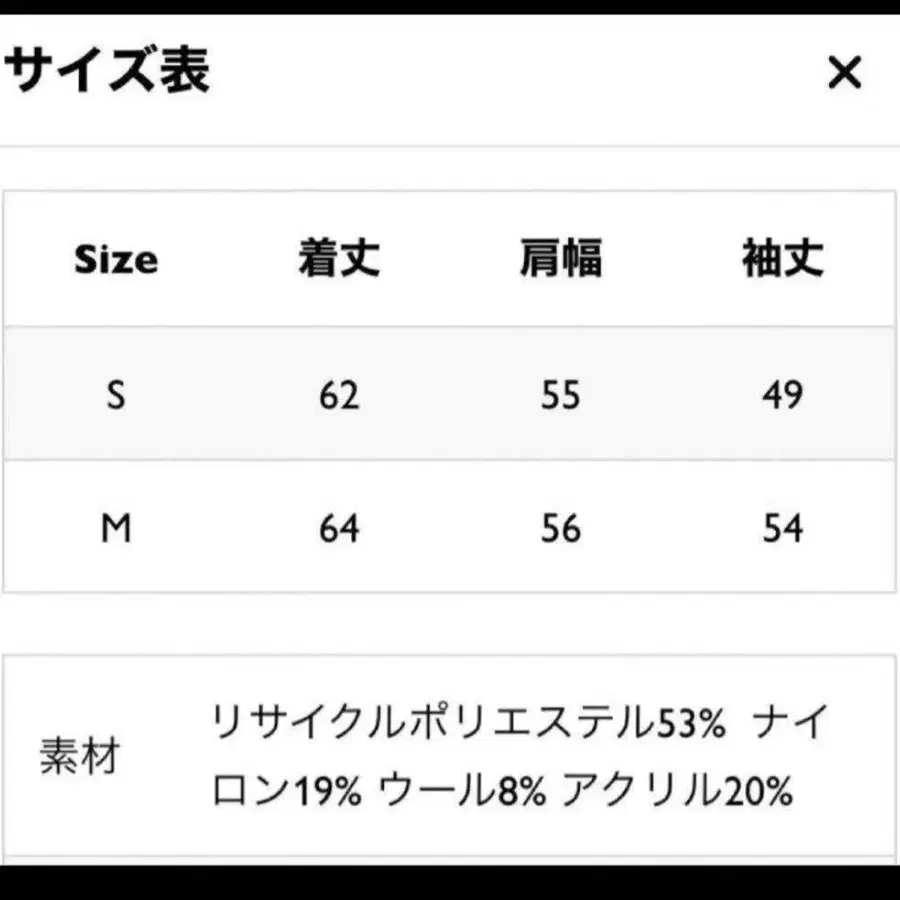Screen dimensions: 900x900
Task: Click the 19% nylon percentage
Action: (x=327, y=792)
